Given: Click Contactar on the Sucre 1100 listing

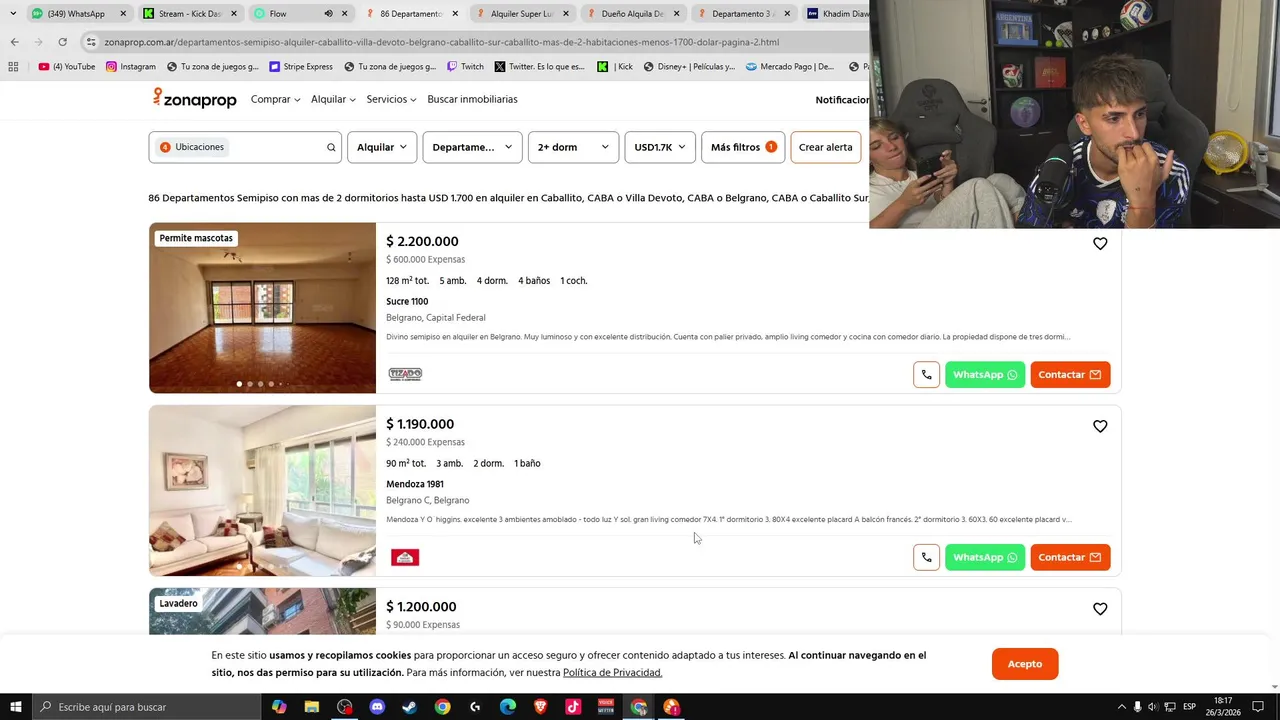Looking at the screenshot, I should (1070, 375).
